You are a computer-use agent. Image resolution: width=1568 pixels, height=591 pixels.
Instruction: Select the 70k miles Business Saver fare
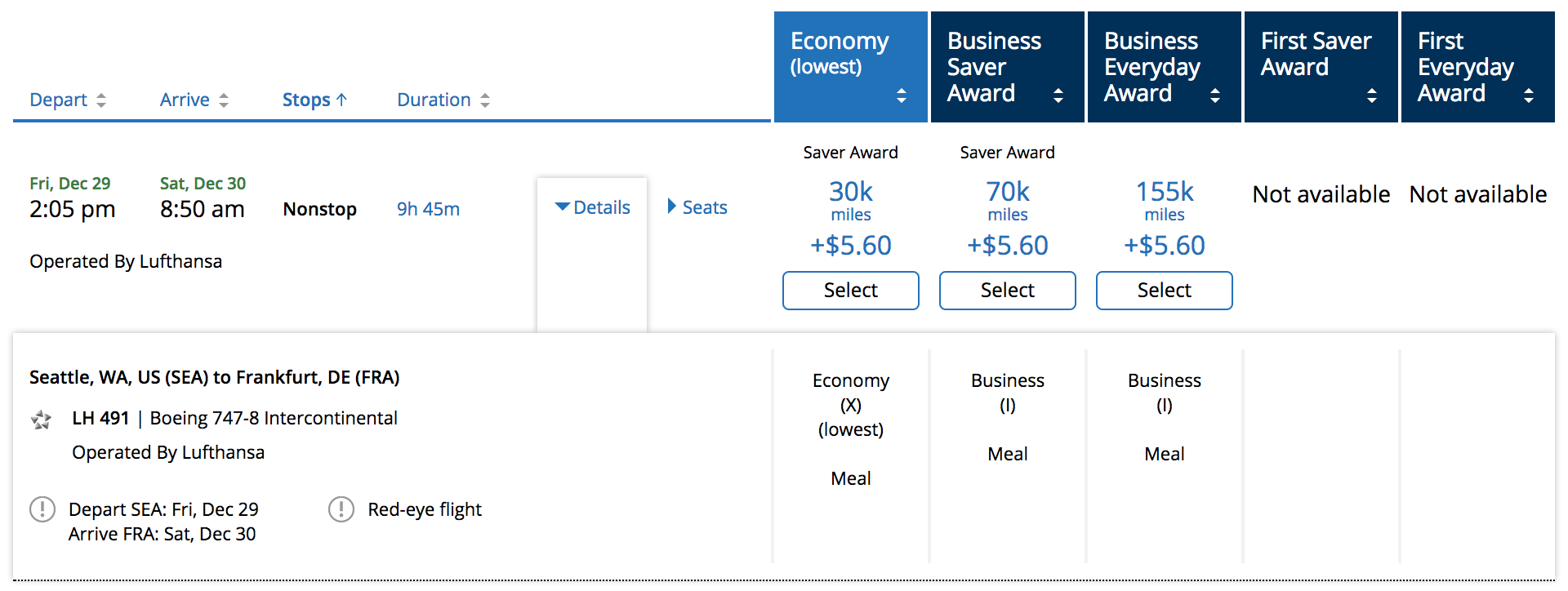(1007, 291)
